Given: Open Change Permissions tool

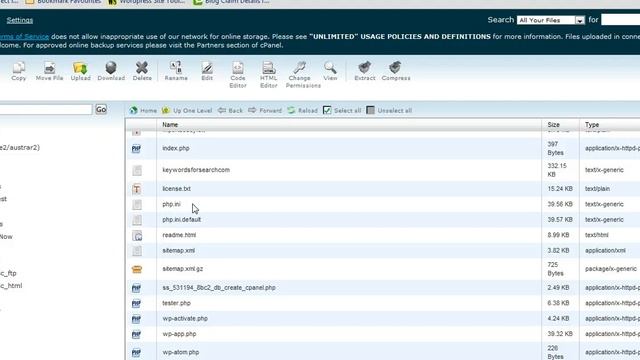Looking at the screenshot, I should [303, 74].
